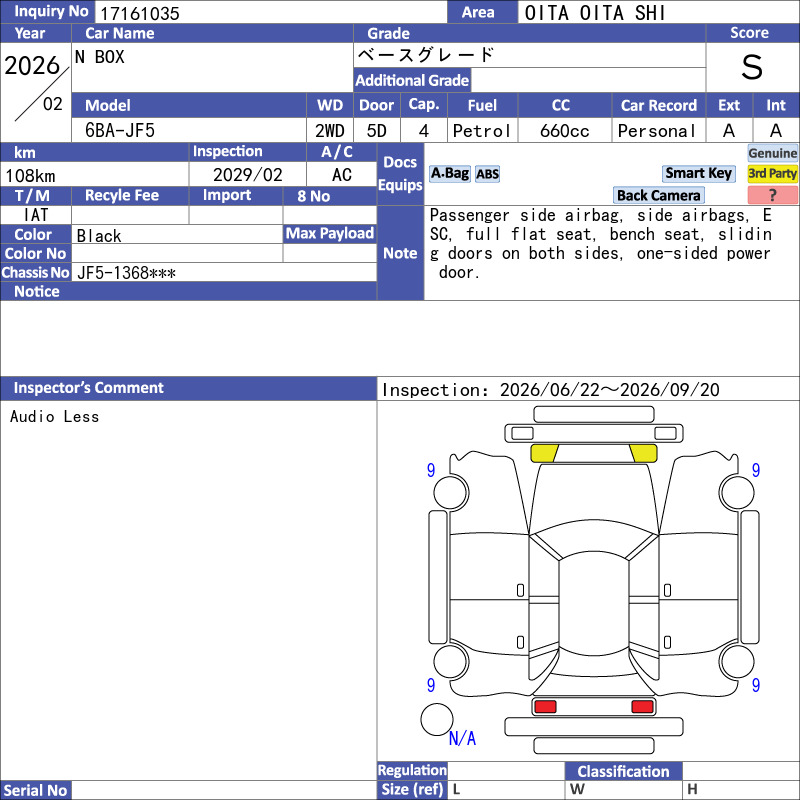Click the area value OITA OITA SHI
This screenshot has height=800, width=800.
coord(595,13)
